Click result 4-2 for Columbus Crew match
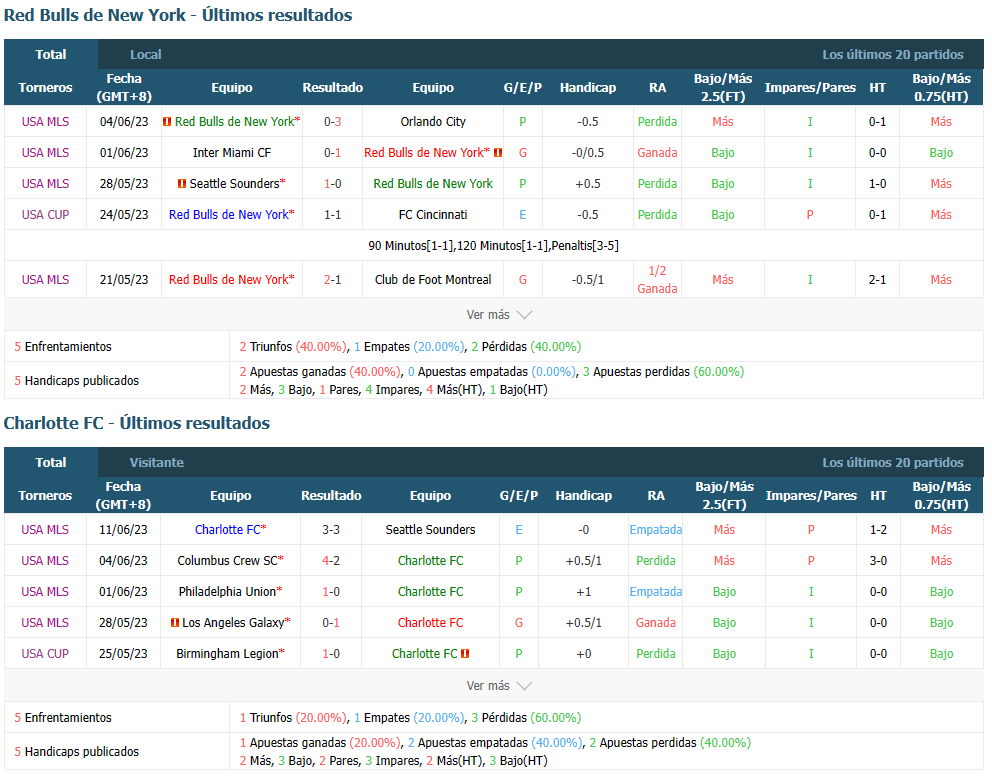Screen dimensions: 992x776 coord(331,560)
